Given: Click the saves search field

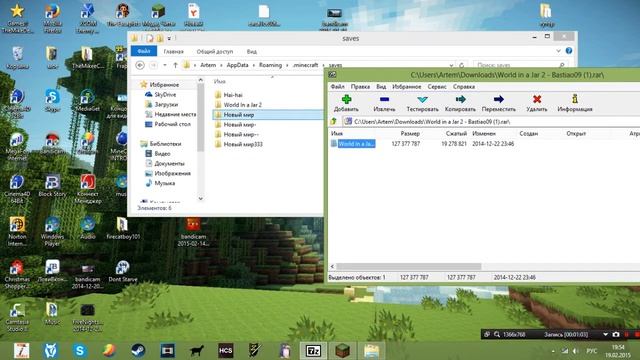Looking at the screenshot, I should pyautogui.click(x=520, y=65).
